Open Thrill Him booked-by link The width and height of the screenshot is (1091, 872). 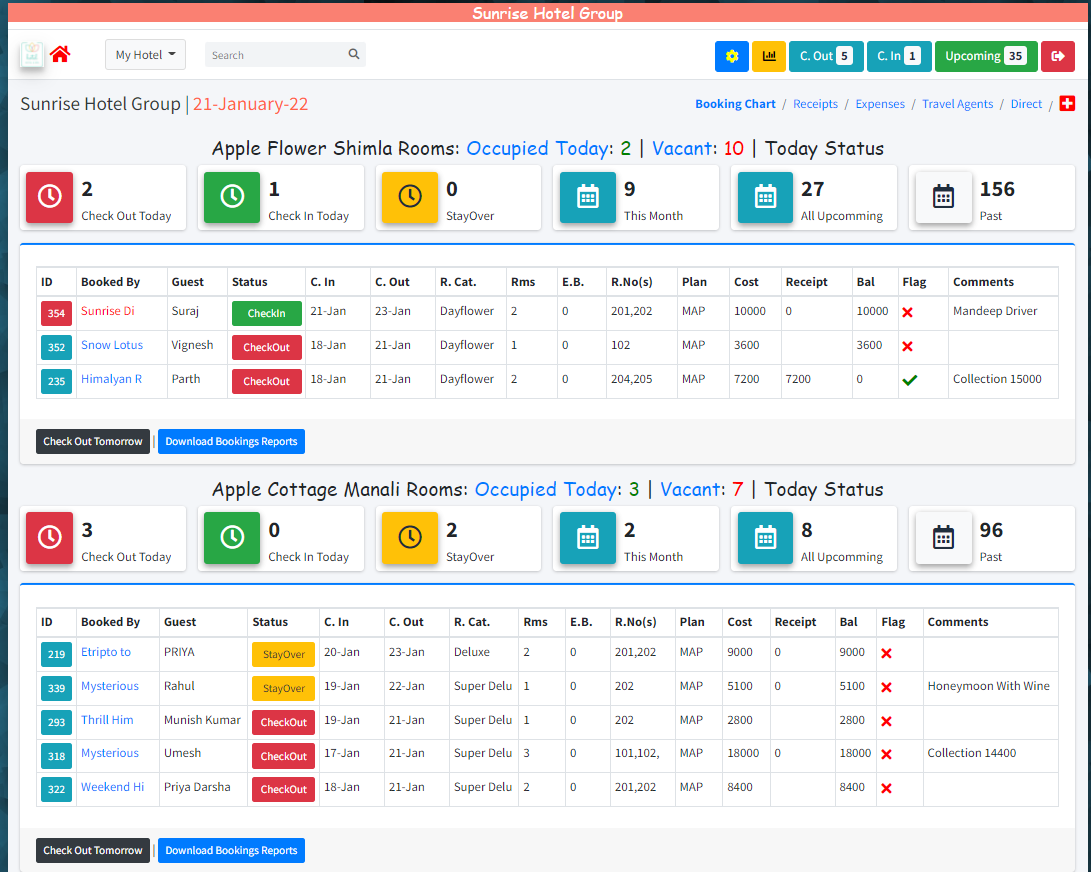107,720
